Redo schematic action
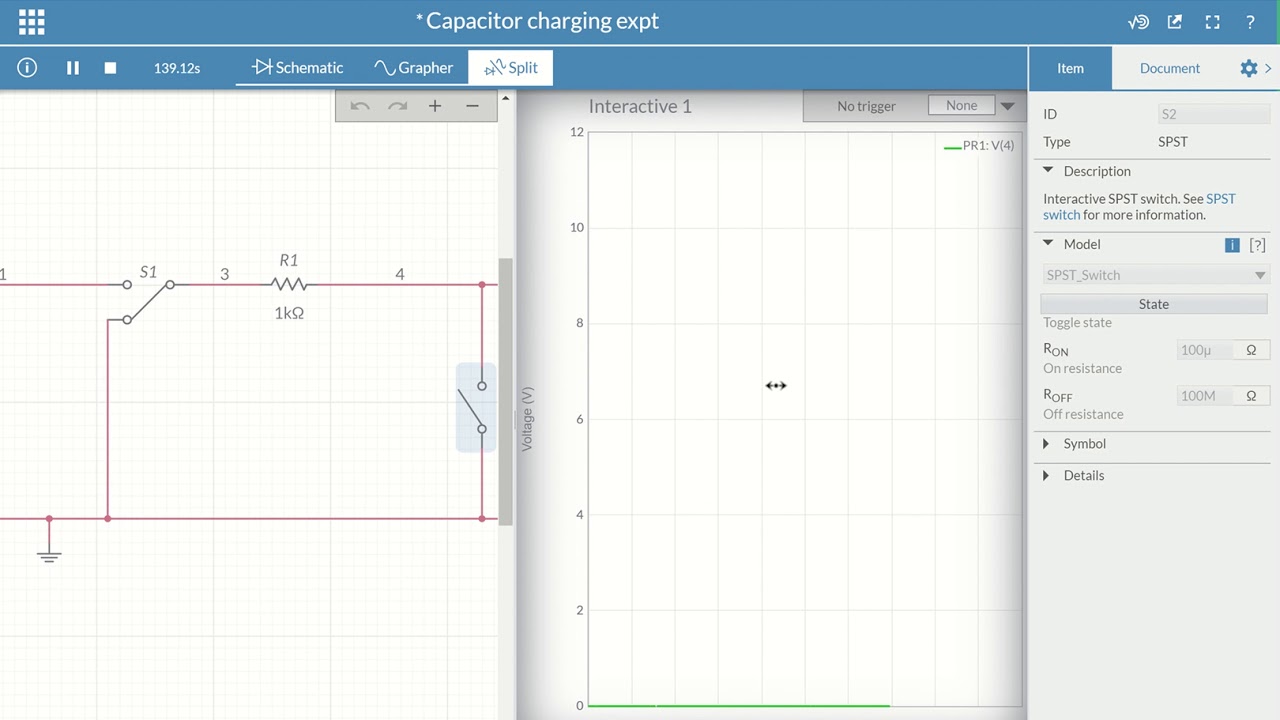Viewport: 1280px width, 720px height. tap(397, 106)
